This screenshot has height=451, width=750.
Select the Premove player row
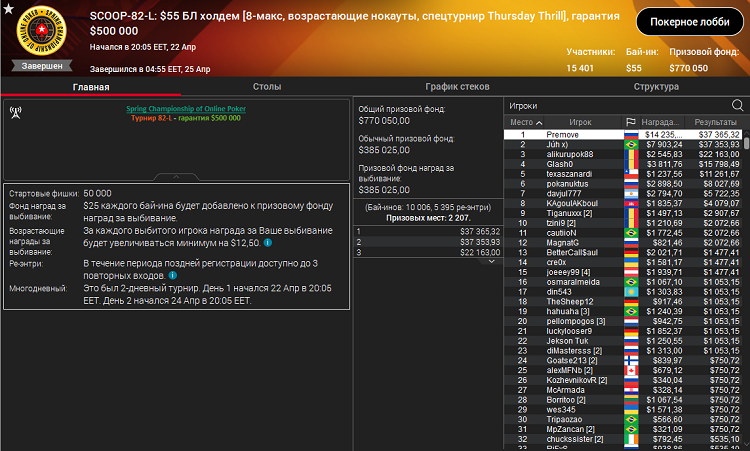click(x=623, y=135)
